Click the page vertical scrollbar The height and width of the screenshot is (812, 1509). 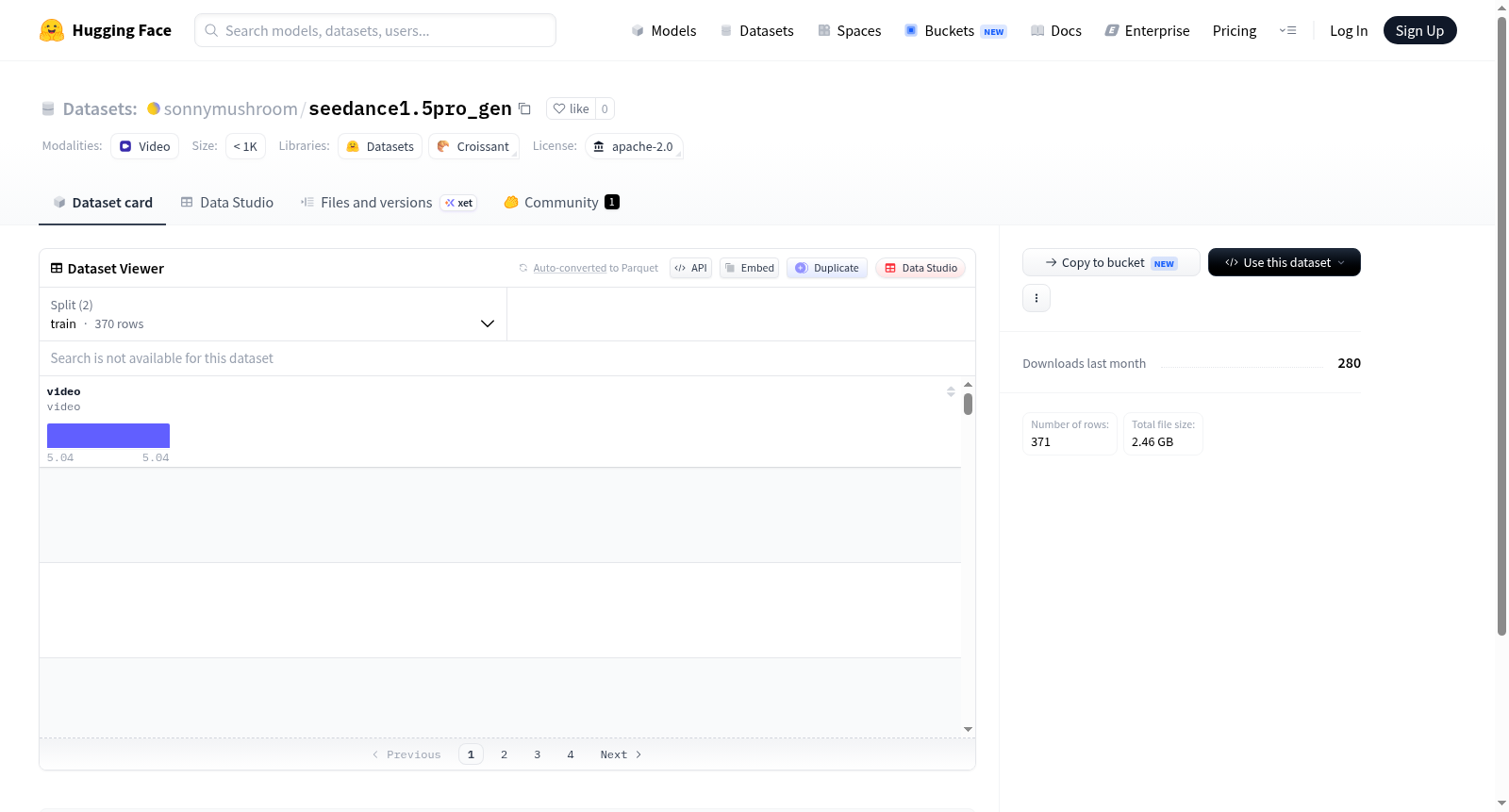point(1502,326)
